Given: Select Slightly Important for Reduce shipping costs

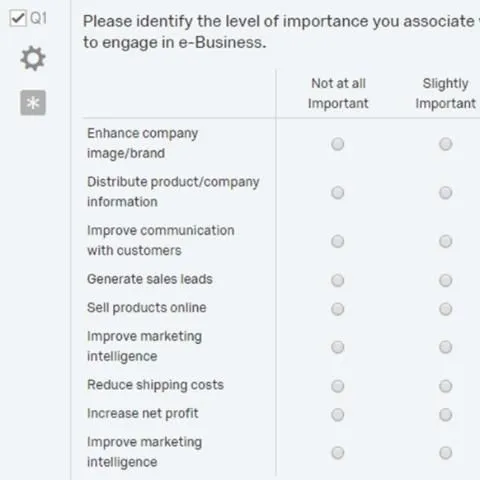Looking at the screenshot, I should (445, 386).
